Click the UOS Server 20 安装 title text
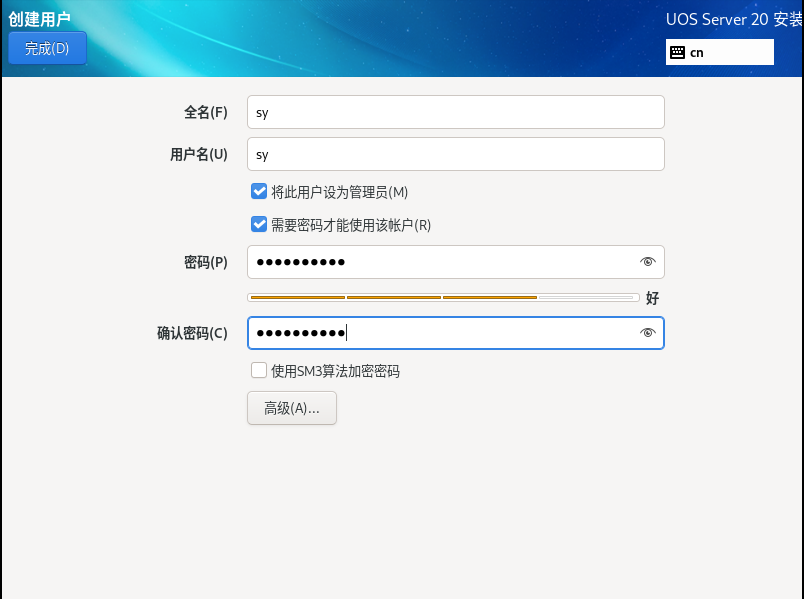This screenshot has height=599, width=804. point(734,19)
